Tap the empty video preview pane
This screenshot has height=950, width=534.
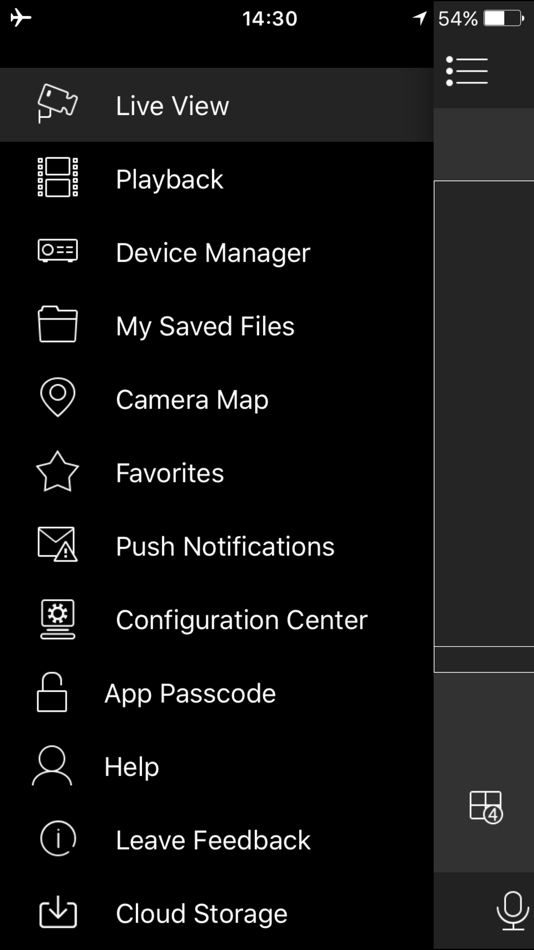[484, 413]
